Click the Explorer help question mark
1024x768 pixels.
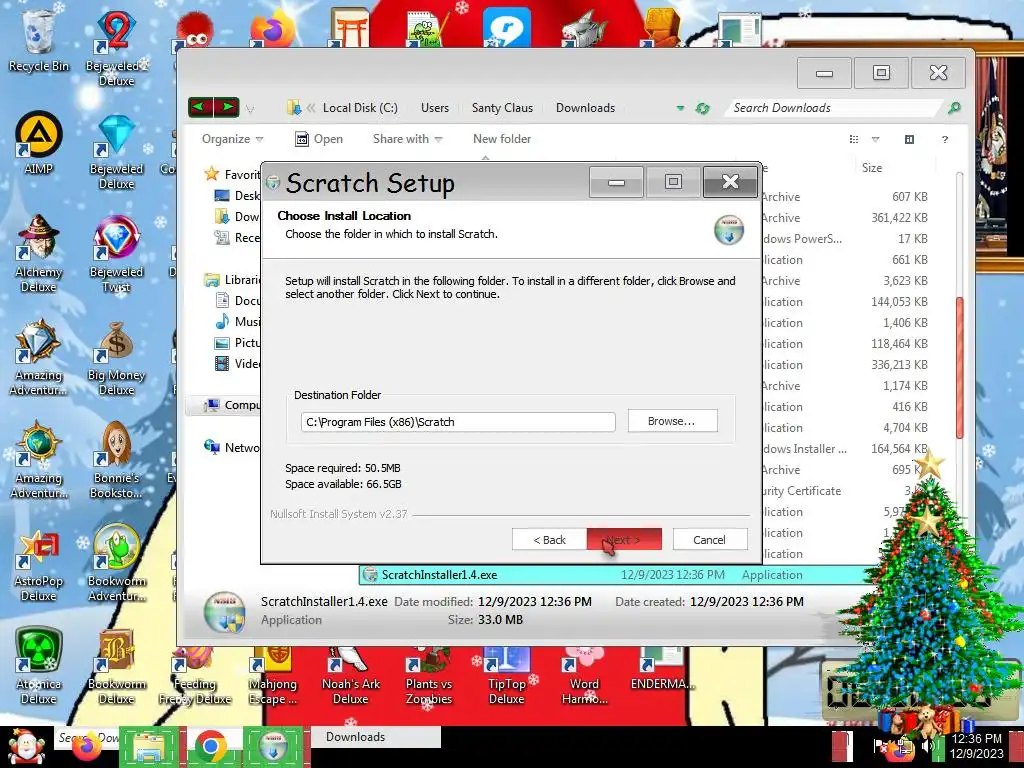(x=944, y=139)
